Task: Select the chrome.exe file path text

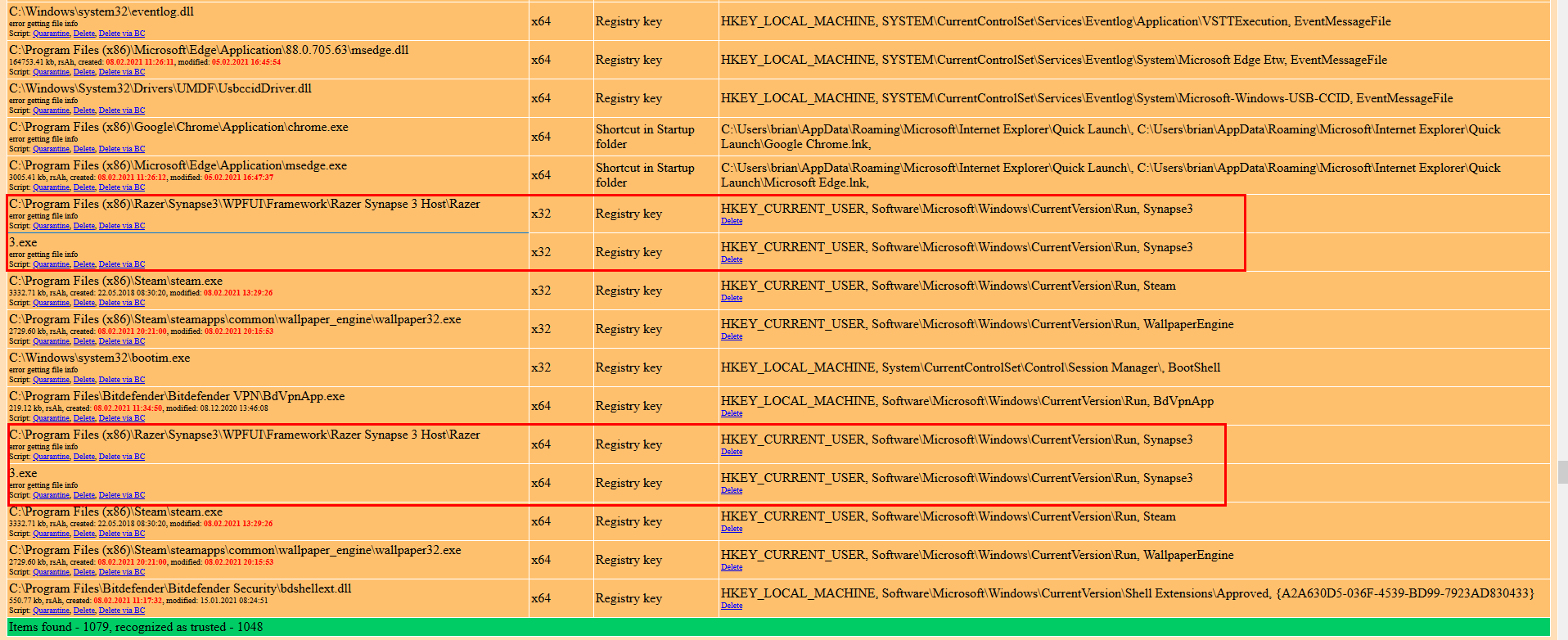Action: (178, 127)
